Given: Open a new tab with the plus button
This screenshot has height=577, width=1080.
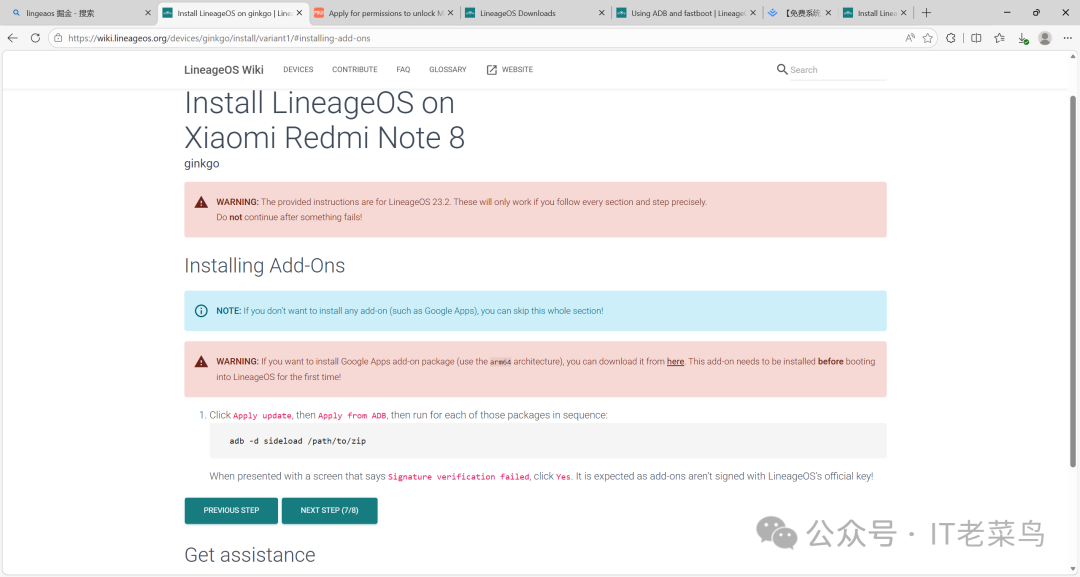Looking at the screenshot, I should pyautogui.click(x=926, y=13).
